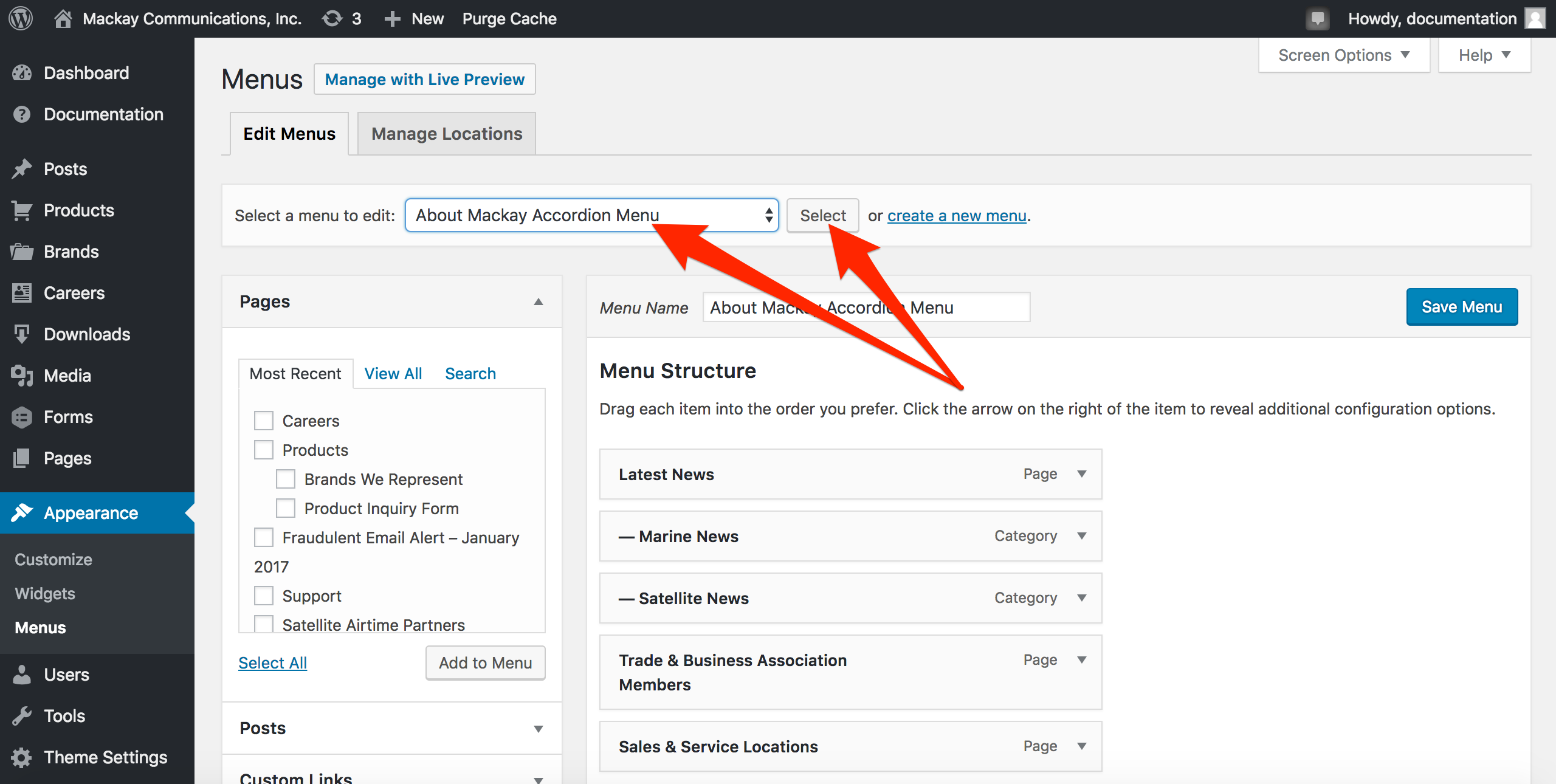Viewport: 1556px width, 784px height.
Task: Check the Satellite Airtime Partners checkbox
Action: (264, 624)
